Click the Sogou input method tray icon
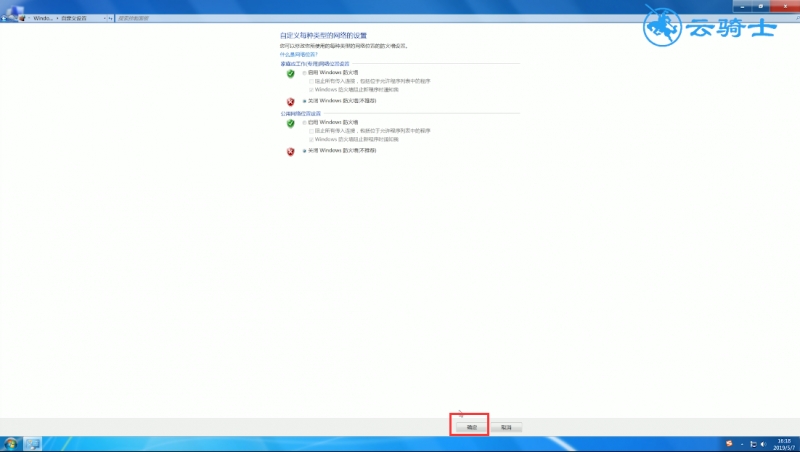The image size is (800, 452). [x=729, y=444]
